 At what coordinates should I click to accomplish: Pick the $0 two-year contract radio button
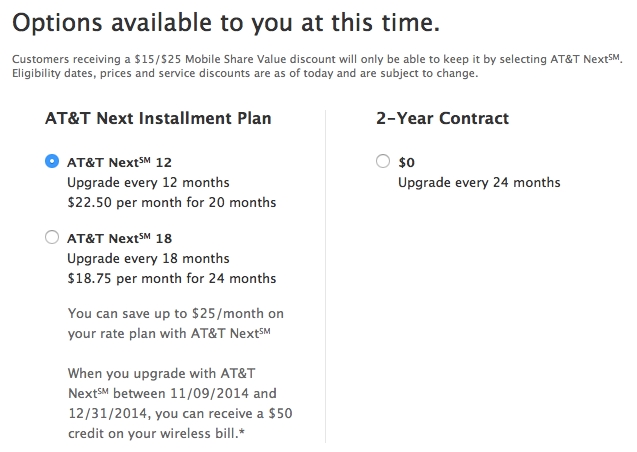click(x=383, y=161)
